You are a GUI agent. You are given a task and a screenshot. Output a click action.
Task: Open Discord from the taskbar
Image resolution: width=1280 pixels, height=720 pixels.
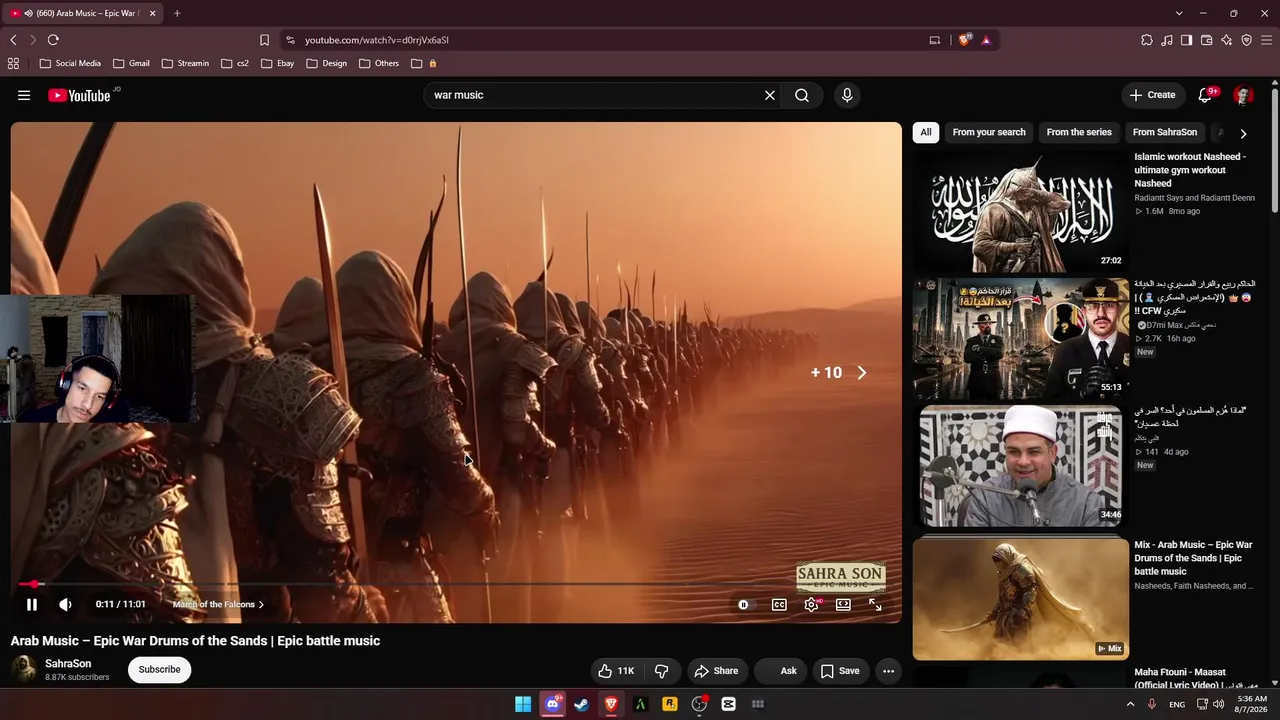[552, 704]
